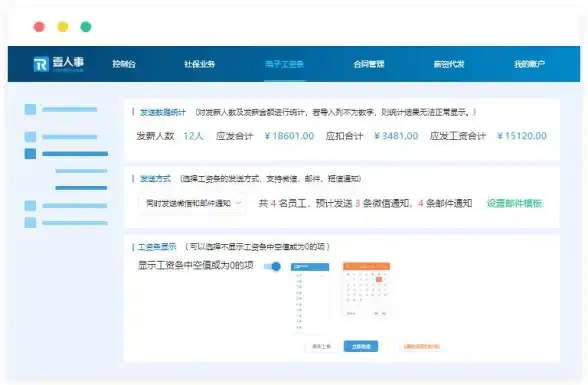Screen dimensions: 588x385
Task: Click the 发送数据统计 section heading
Action: (x=163, y=112)
